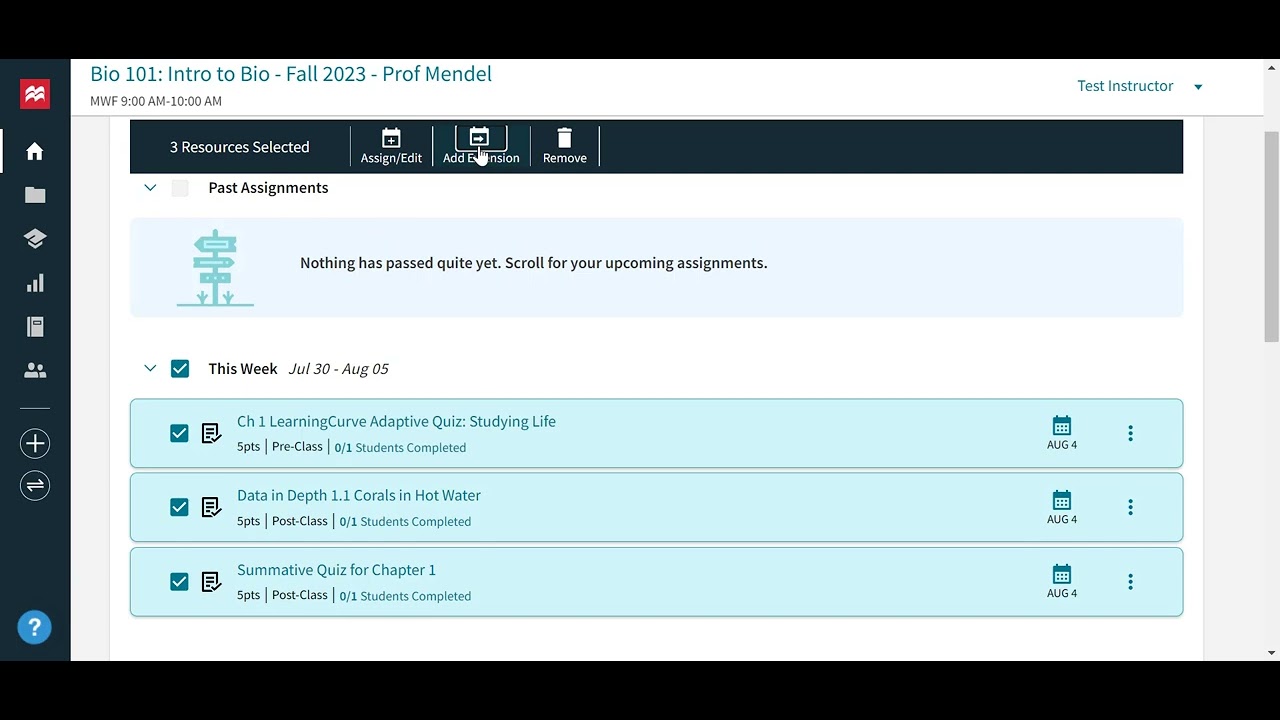The image size is (1280, 720).
Task: Open three-dot menu for Summative Quiz
Action: 1130,581
